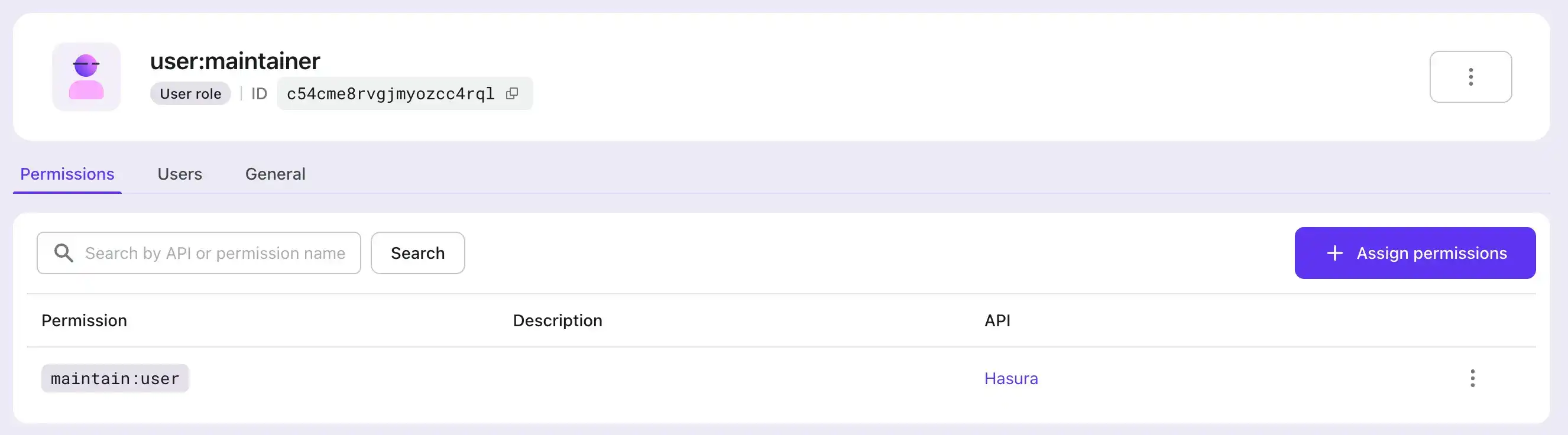Open the Users tab
The image size is (1568, 435).
point(180,174)
